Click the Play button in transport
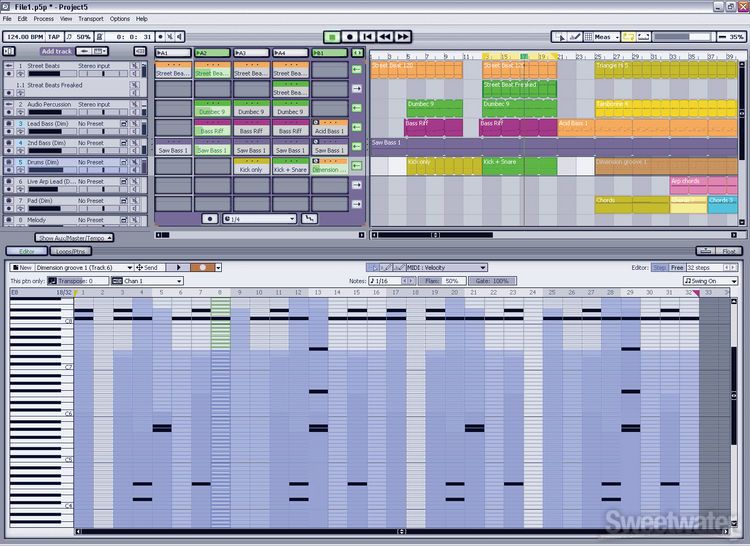The image size is (750, 546). click(332, 36)
